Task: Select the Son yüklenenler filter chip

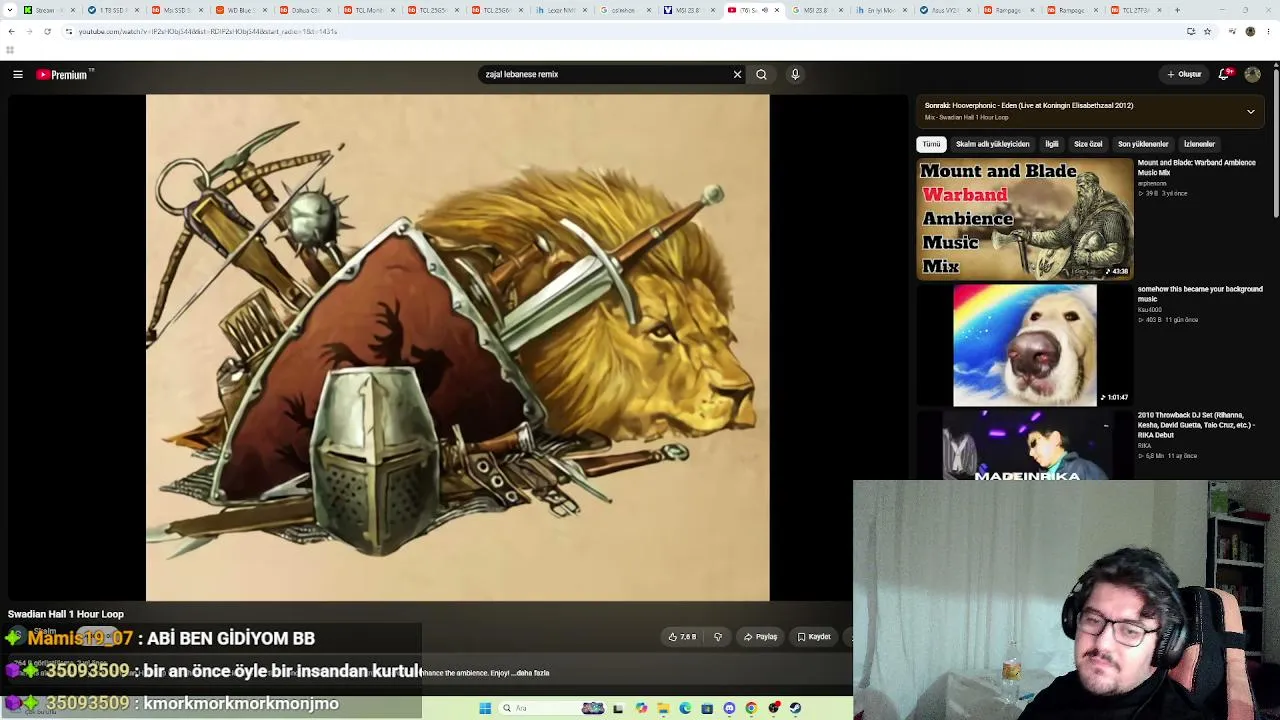Action: pos(1143,144)
